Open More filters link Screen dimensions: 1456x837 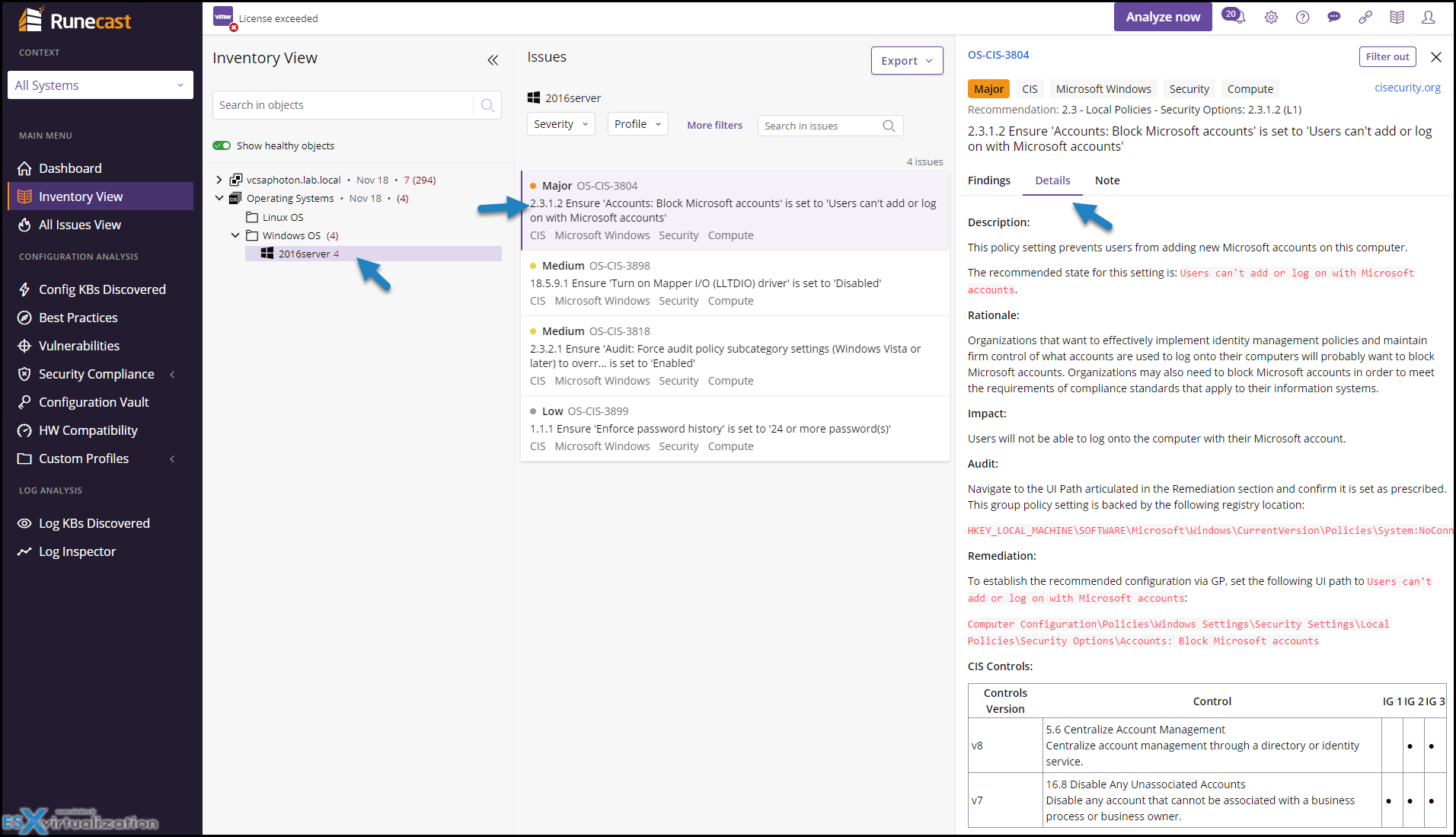pyautogui.click(x=714, y=125)
